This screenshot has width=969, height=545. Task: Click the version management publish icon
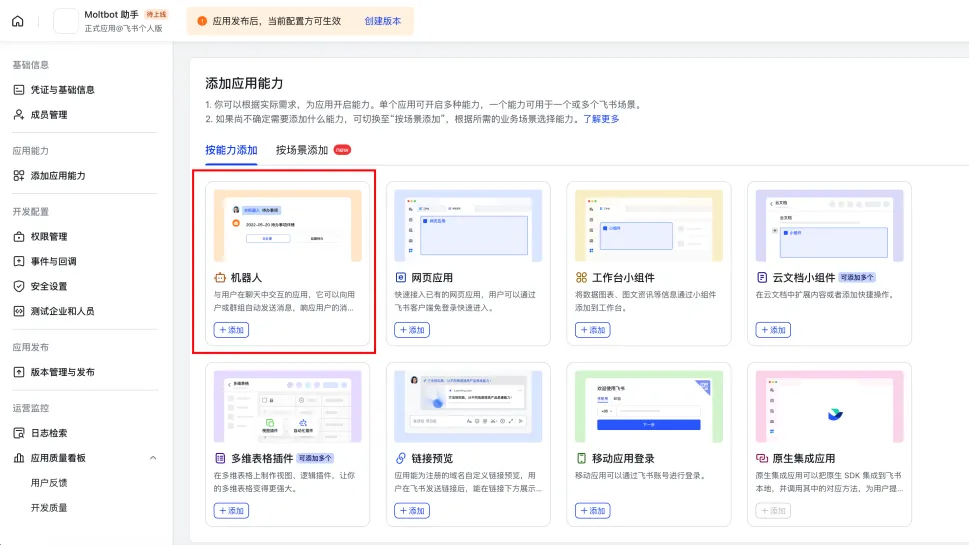[19, 372]
